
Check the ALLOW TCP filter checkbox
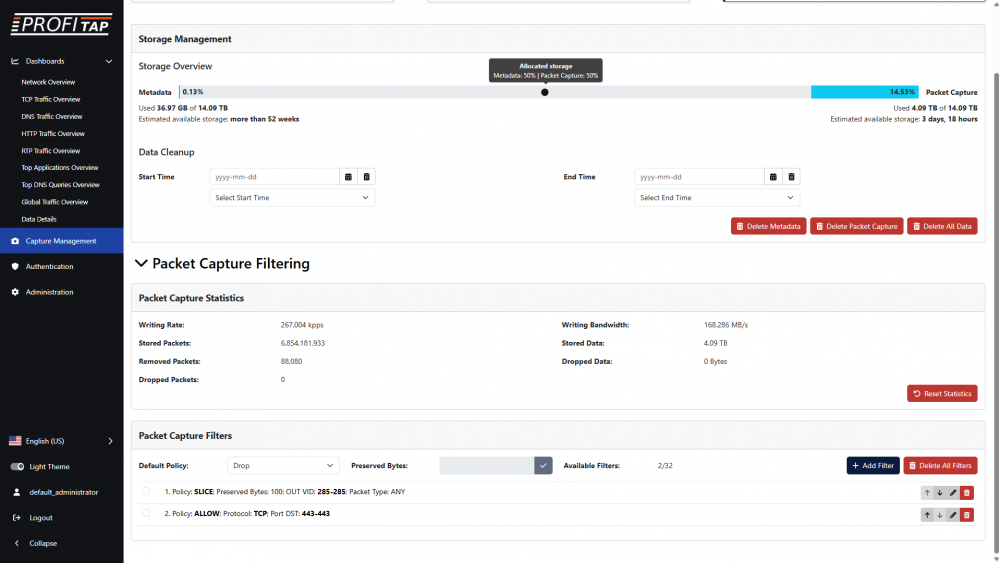coord(146,513)
